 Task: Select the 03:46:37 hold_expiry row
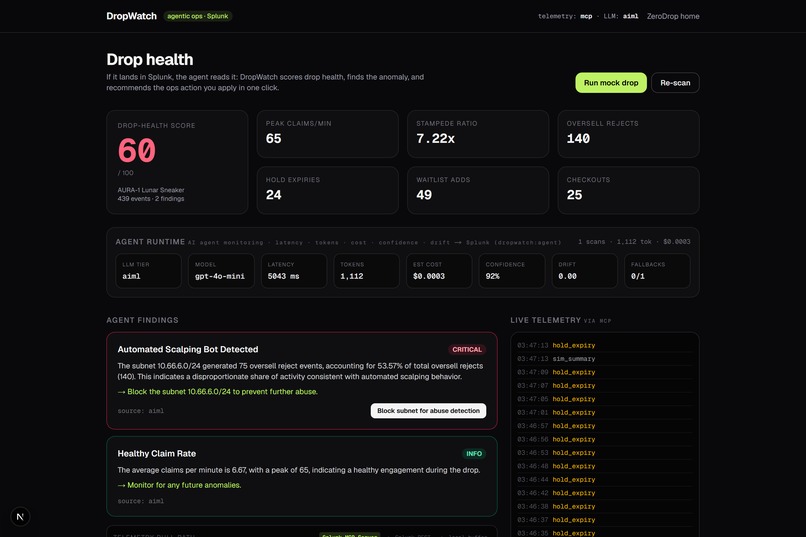604,520
